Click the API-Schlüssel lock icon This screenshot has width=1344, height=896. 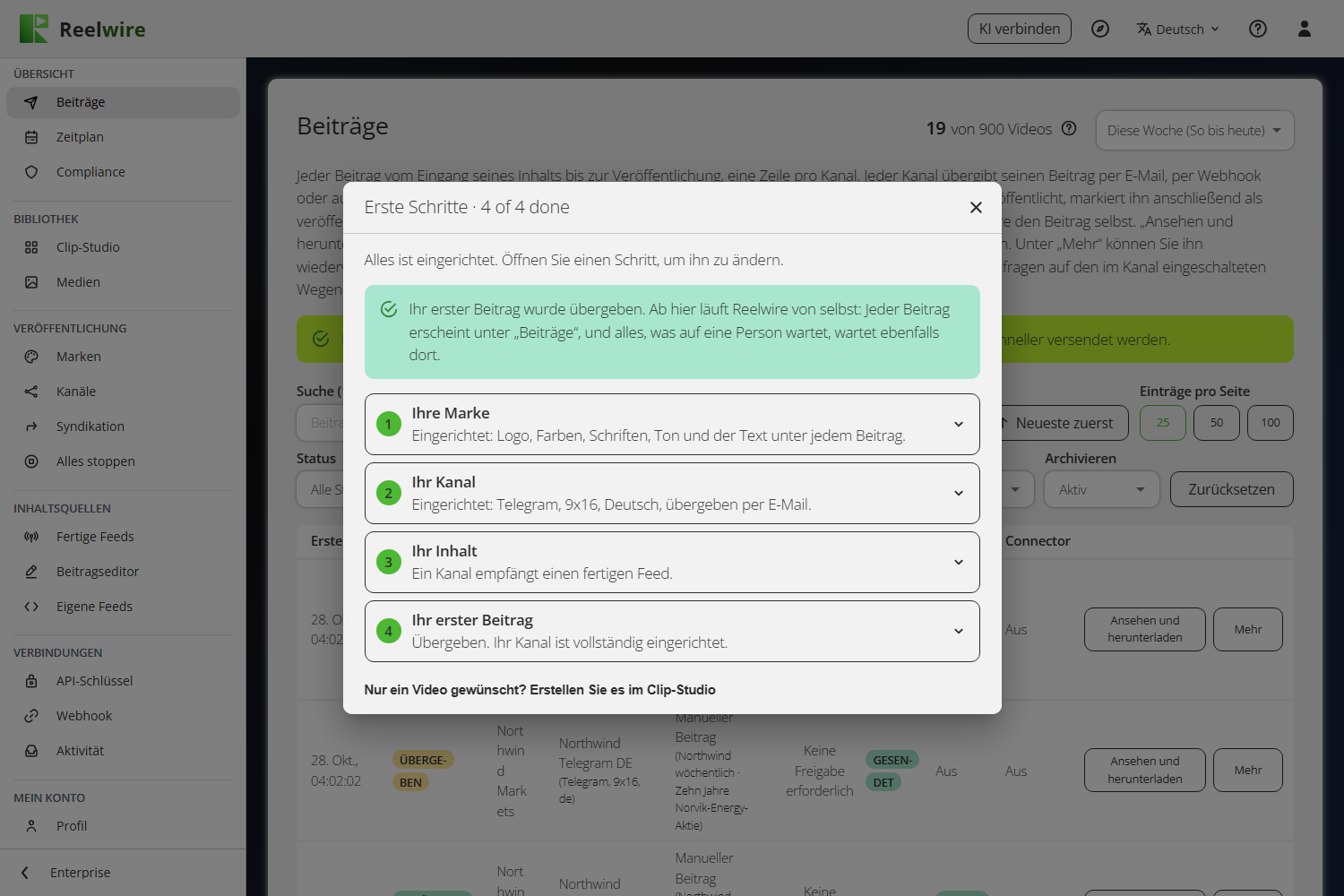[31, 681]
